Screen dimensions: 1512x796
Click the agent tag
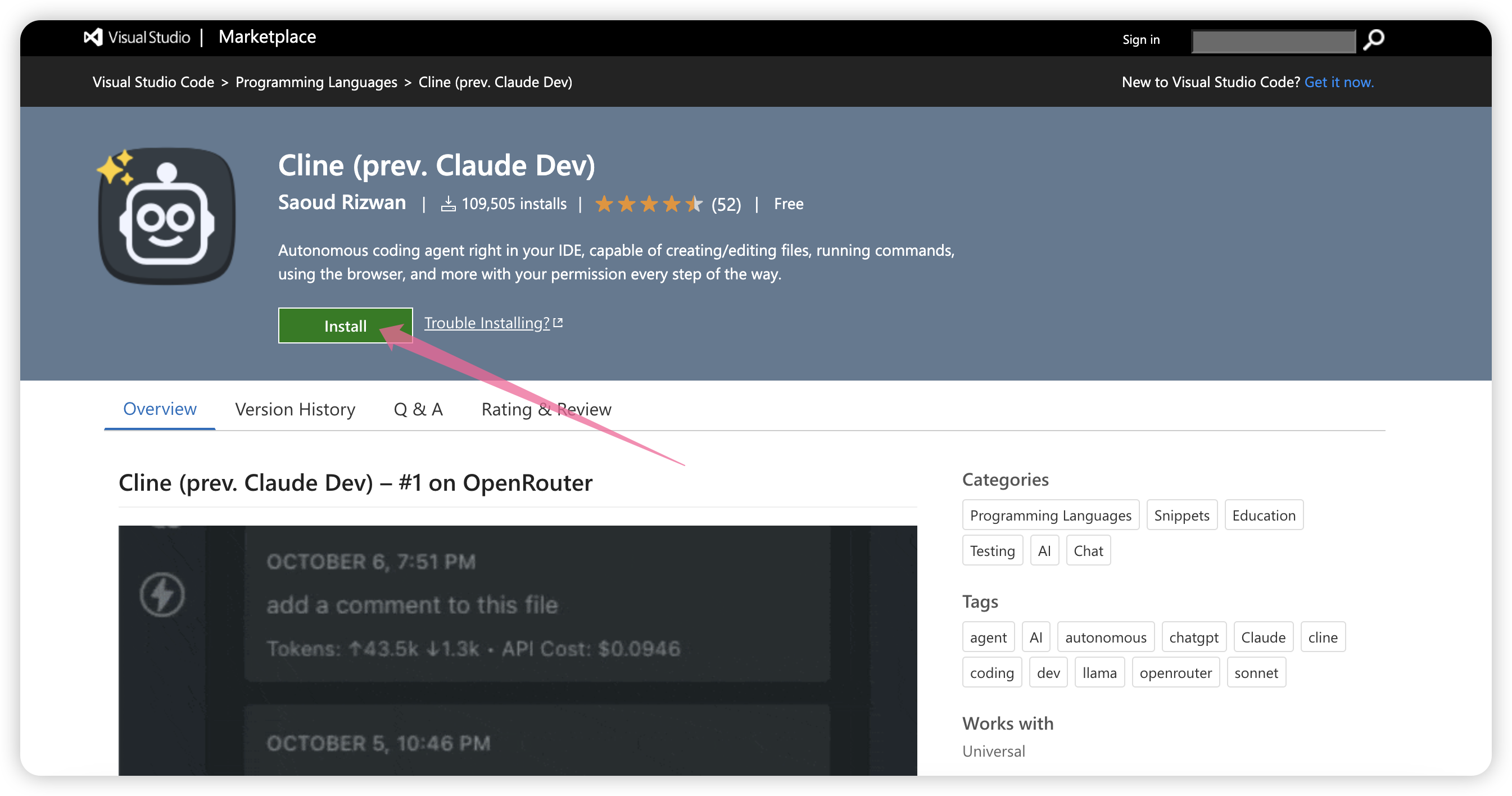[x=989, y=637]
